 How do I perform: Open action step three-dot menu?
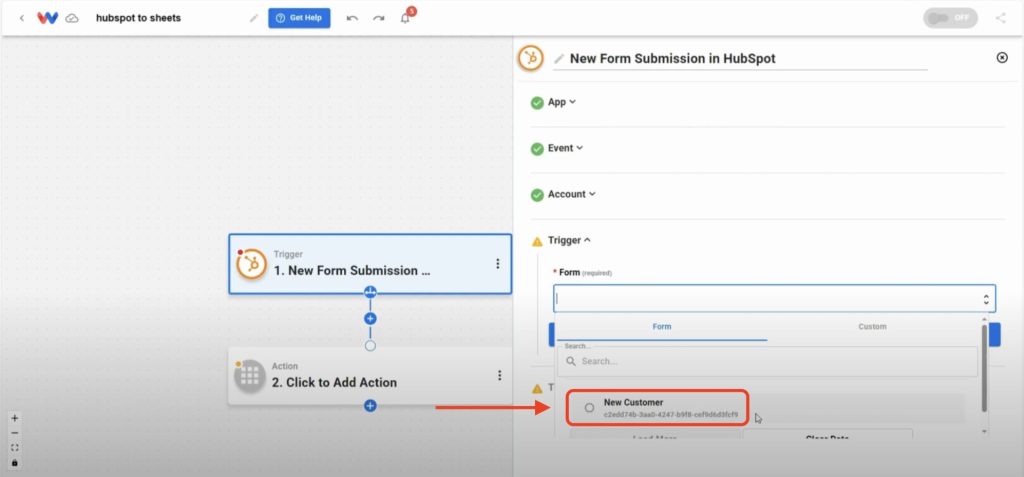point(500,376)
